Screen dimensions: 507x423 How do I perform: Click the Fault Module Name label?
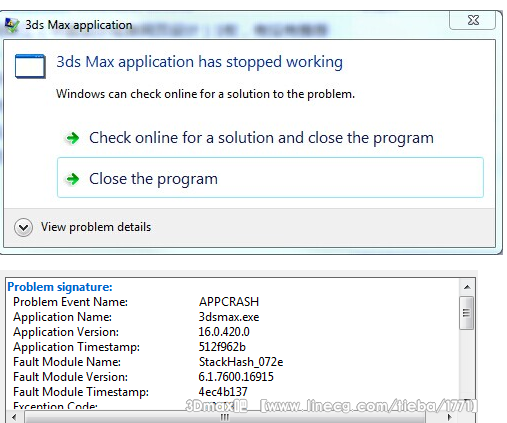67,362
